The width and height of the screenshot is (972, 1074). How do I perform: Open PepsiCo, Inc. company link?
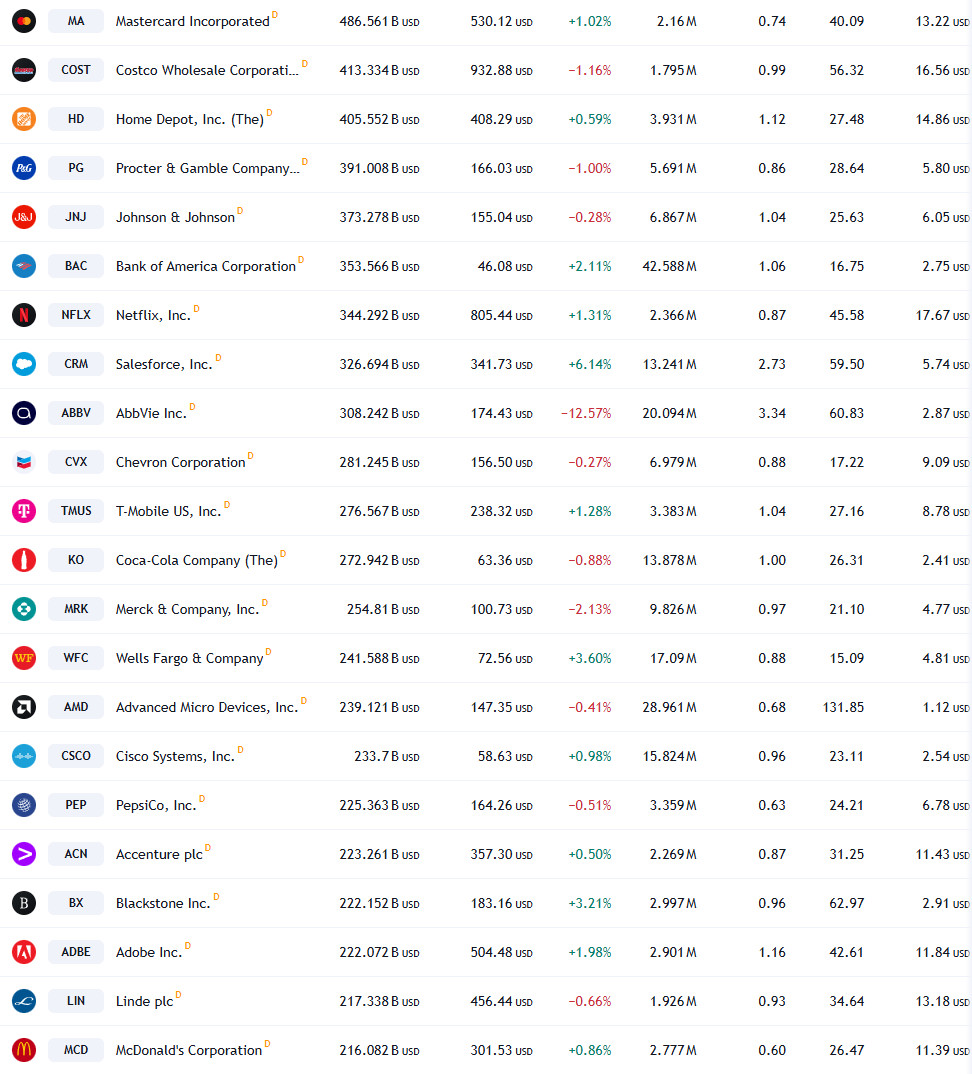pos(156,806)
